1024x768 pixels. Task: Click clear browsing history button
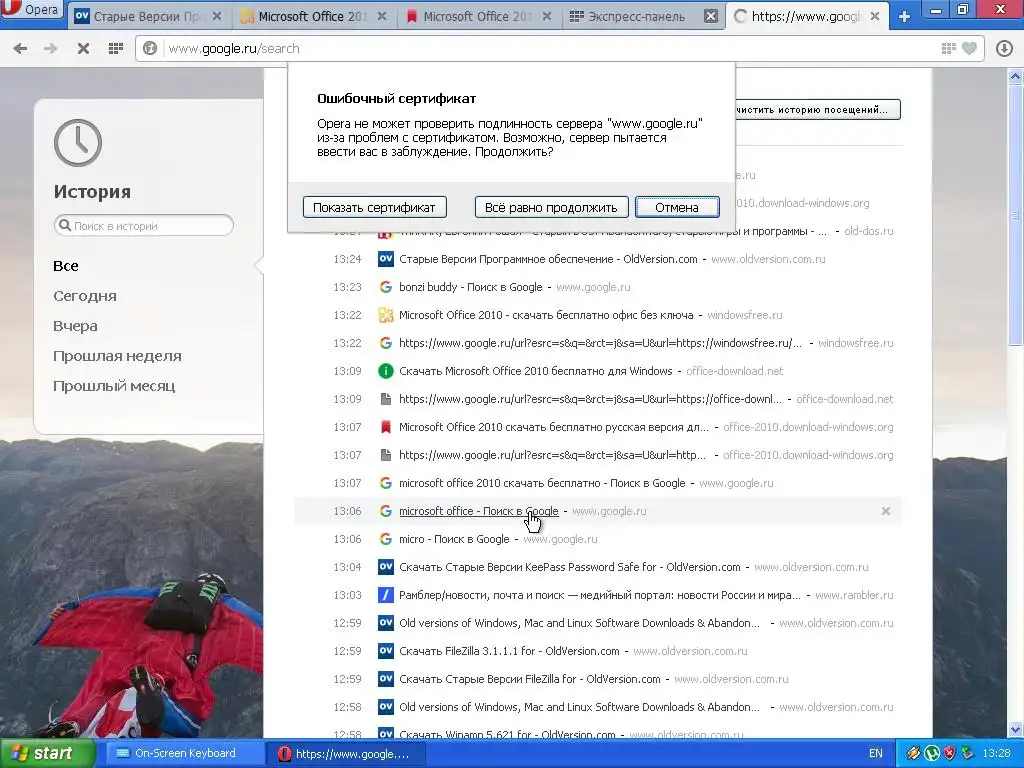tap(818, 109)
